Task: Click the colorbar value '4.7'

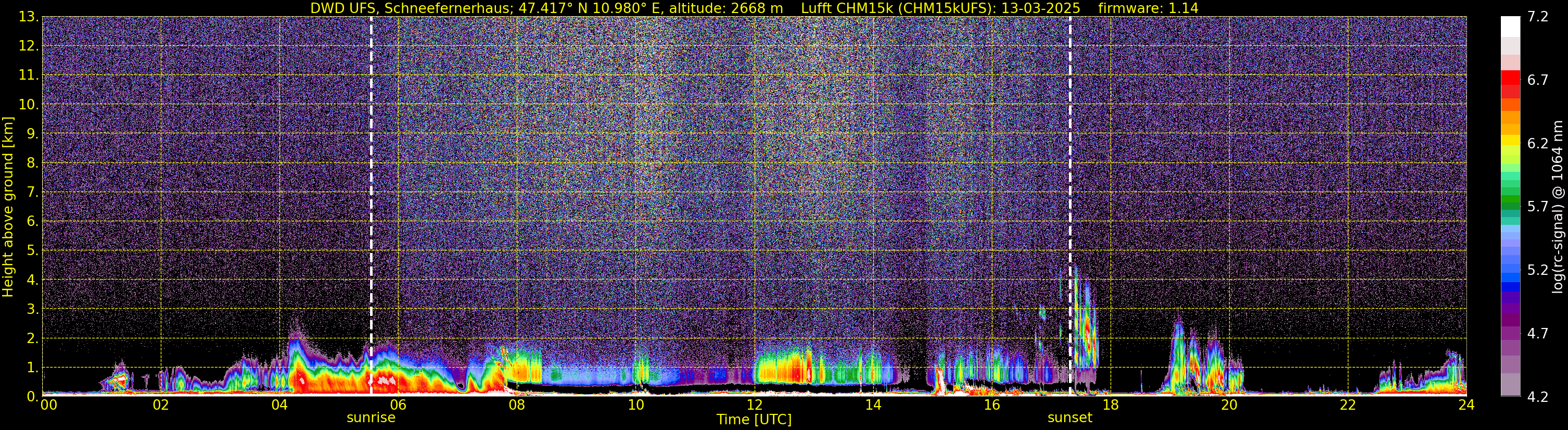Action: (1538, 334)
